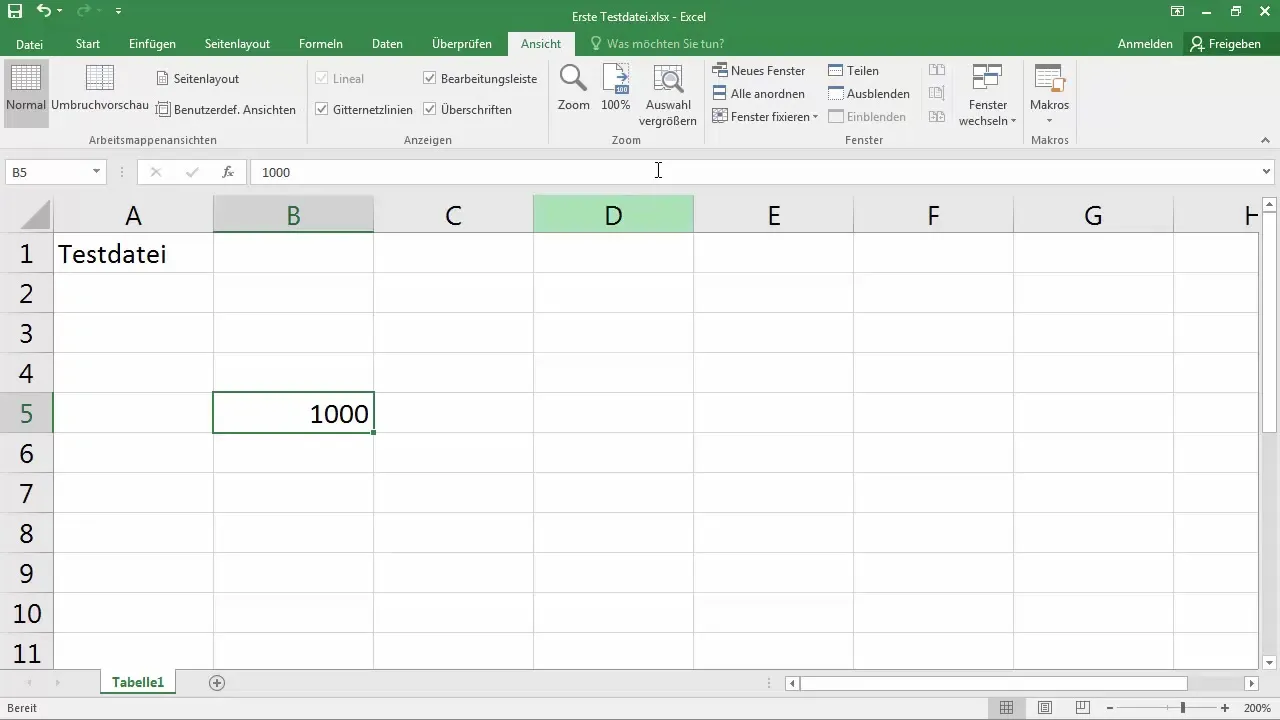Select column D header
This screenshot has height=720, width=1280.
tap(613, 214)
